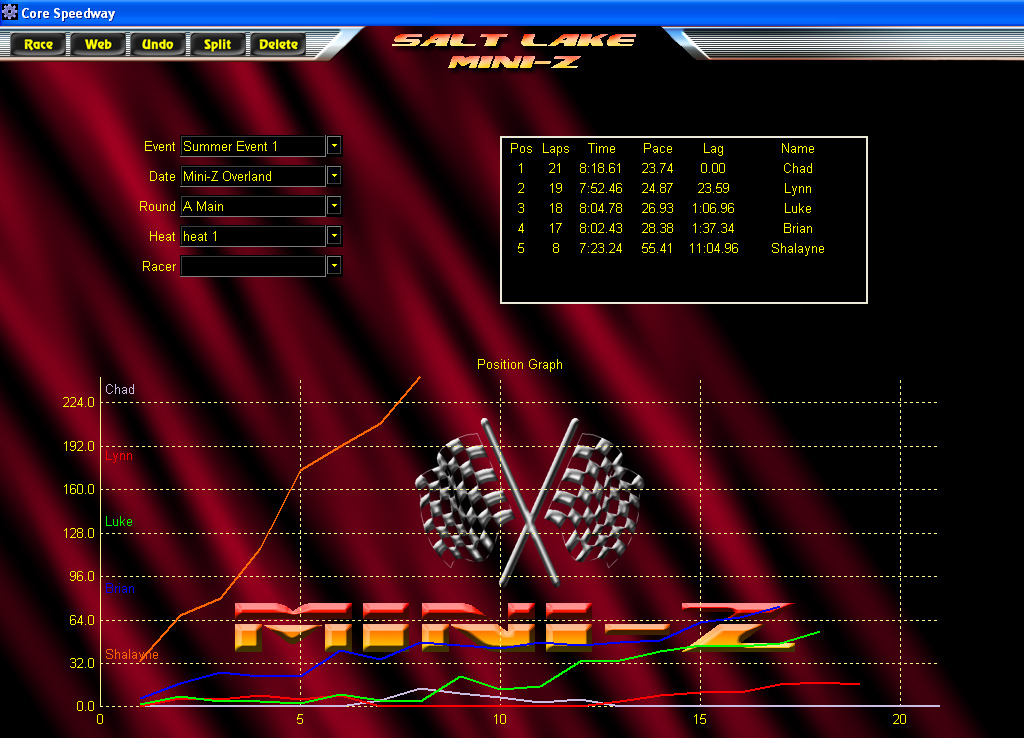
Task: Click the Event field showing Summer Event 1
Action: [253, 146]
